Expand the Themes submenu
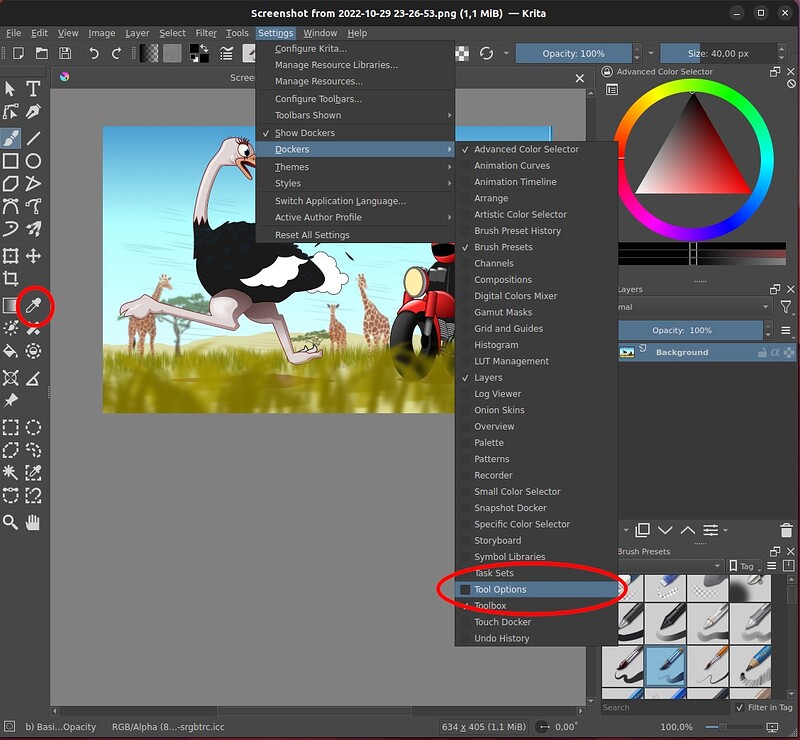Screen dimensions: 800x740 (x=355, y=167)
